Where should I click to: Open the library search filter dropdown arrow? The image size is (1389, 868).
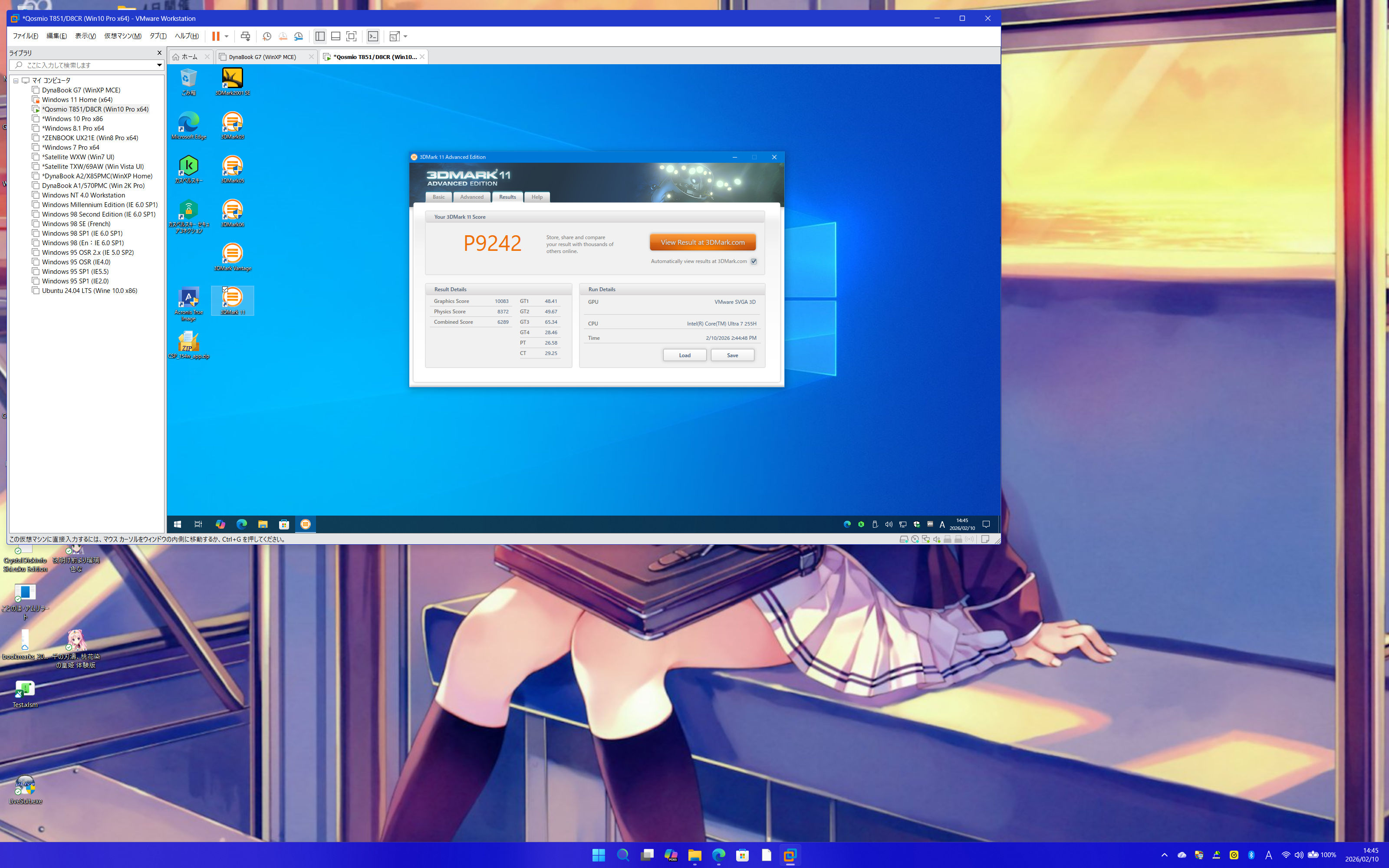pyautogui.click(x=159, y=65)
